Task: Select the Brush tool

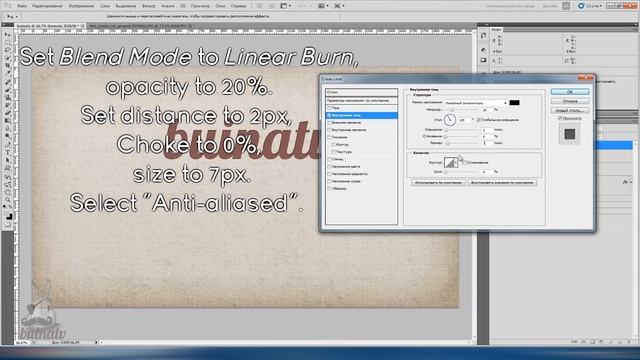Action: [x=9, y=89]
